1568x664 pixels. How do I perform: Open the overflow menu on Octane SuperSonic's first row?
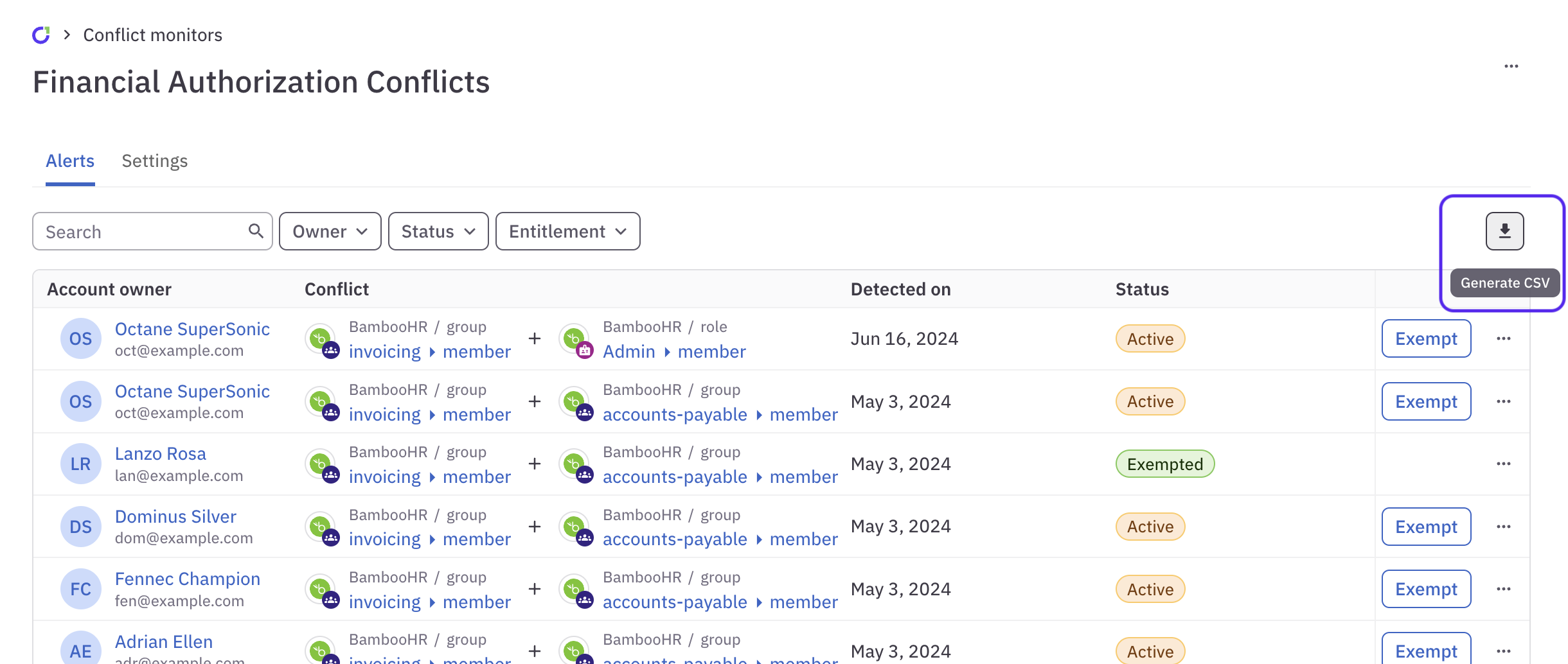click(1504, 338)
